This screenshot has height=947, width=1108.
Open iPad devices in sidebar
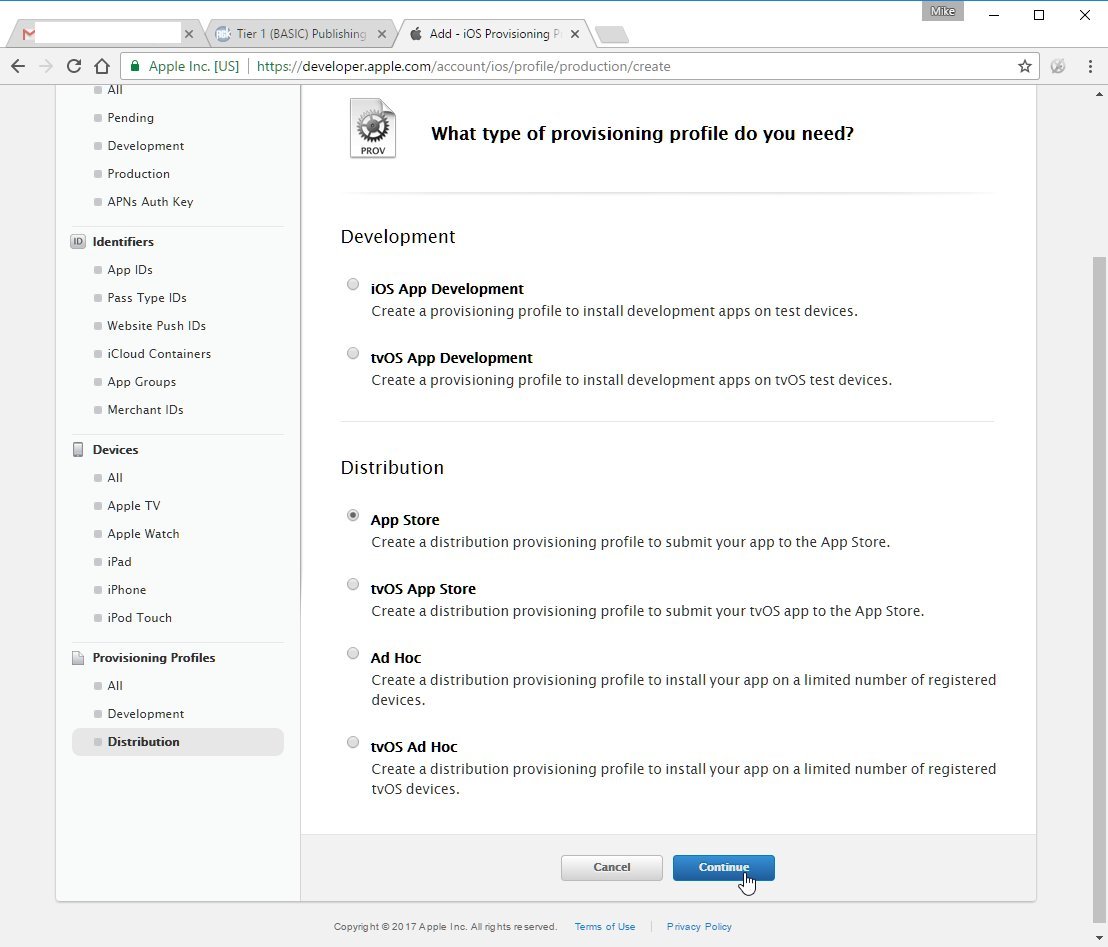[119, 562]
